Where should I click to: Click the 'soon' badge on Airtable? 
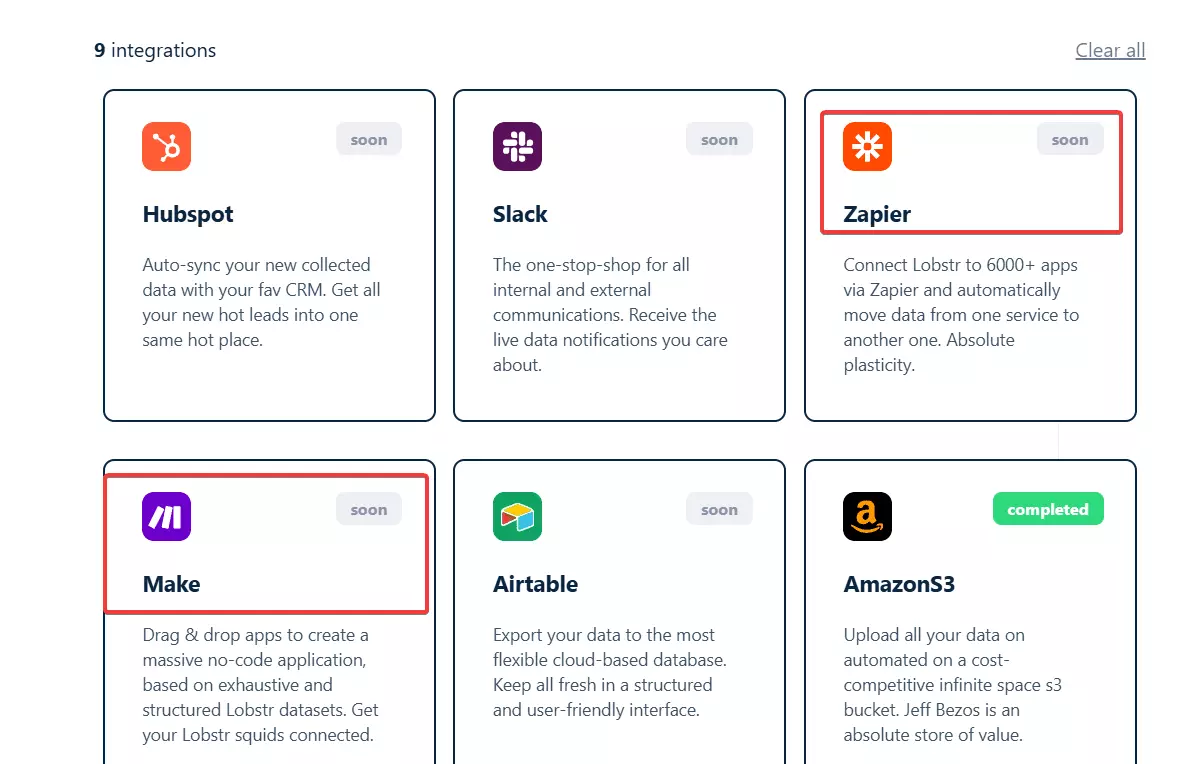coord(719,509)
